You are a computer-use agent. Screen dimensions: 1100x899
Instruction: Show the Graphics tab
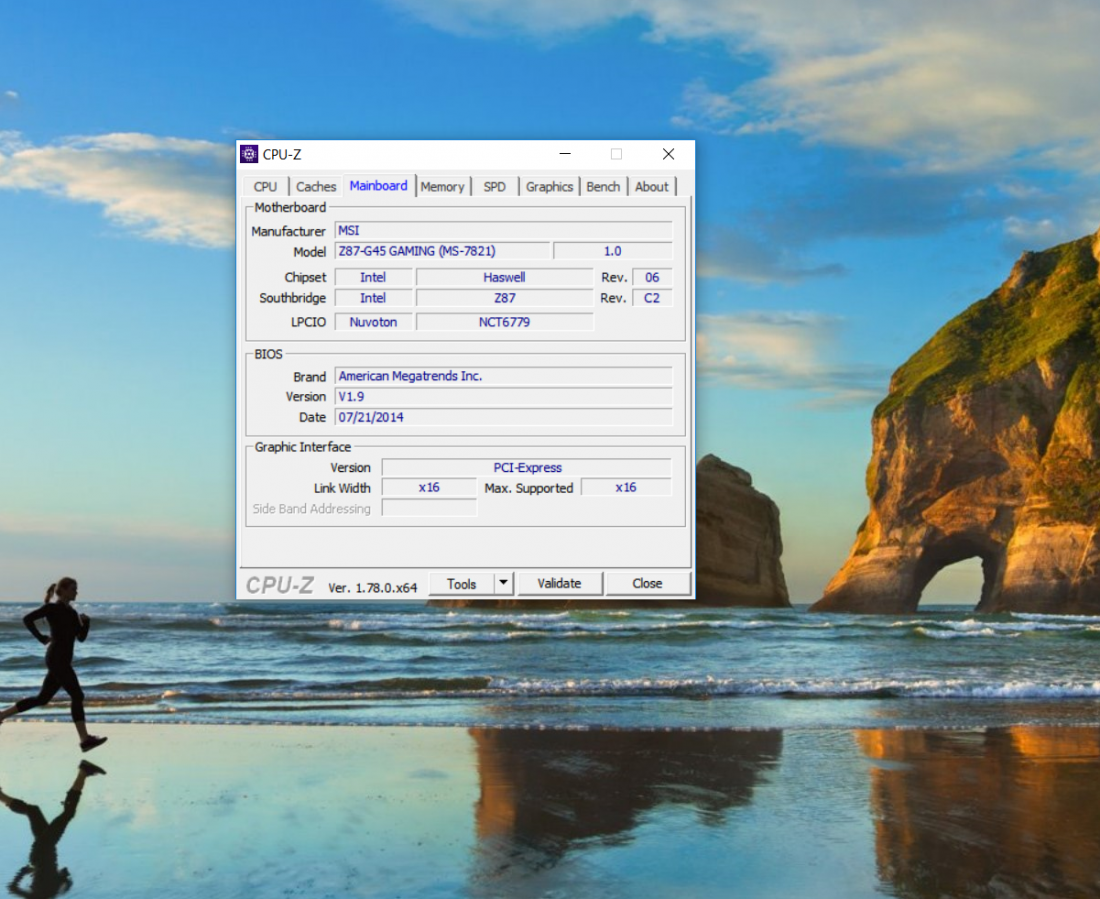tap(549, 187)
